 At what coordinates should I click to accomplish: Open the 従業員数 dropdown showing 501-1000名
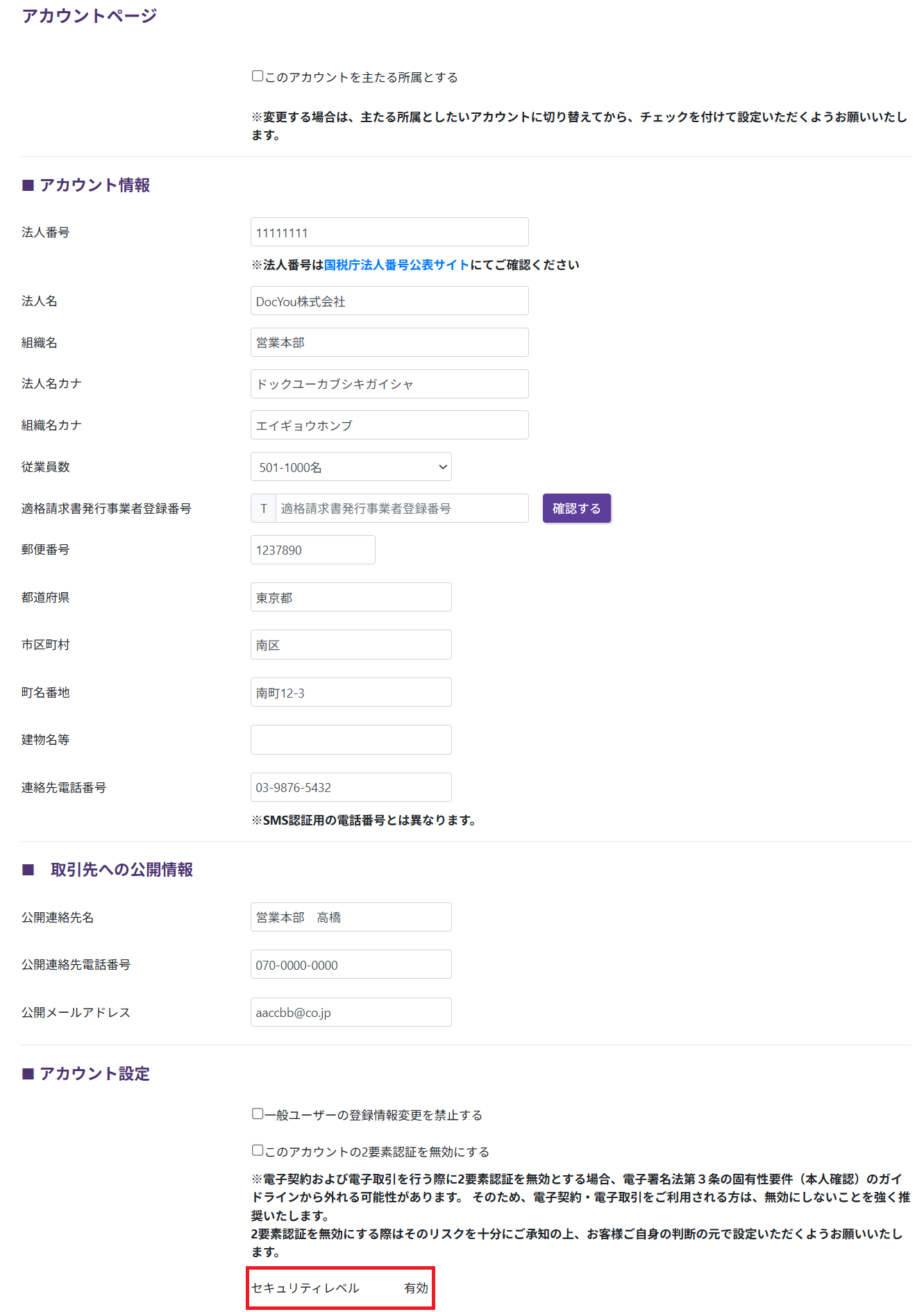(x=351, y=467)
